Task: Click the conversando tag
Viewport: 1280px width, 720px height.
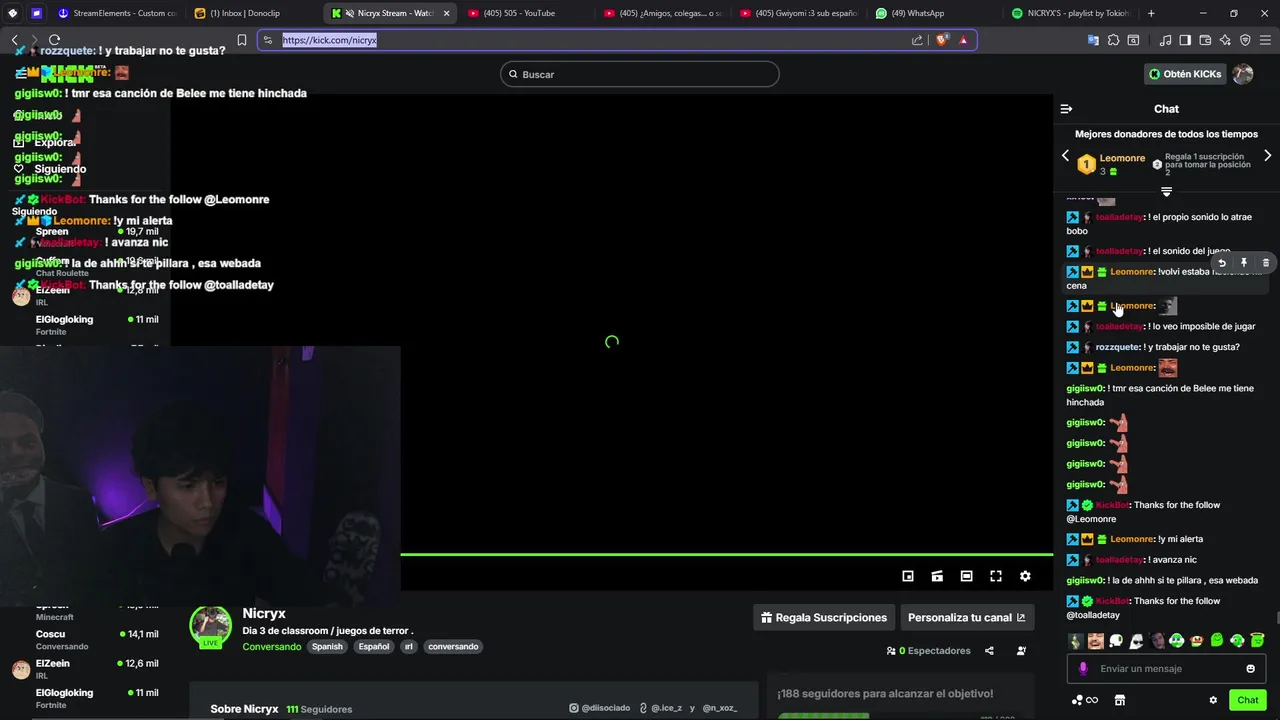Action: 453,647
